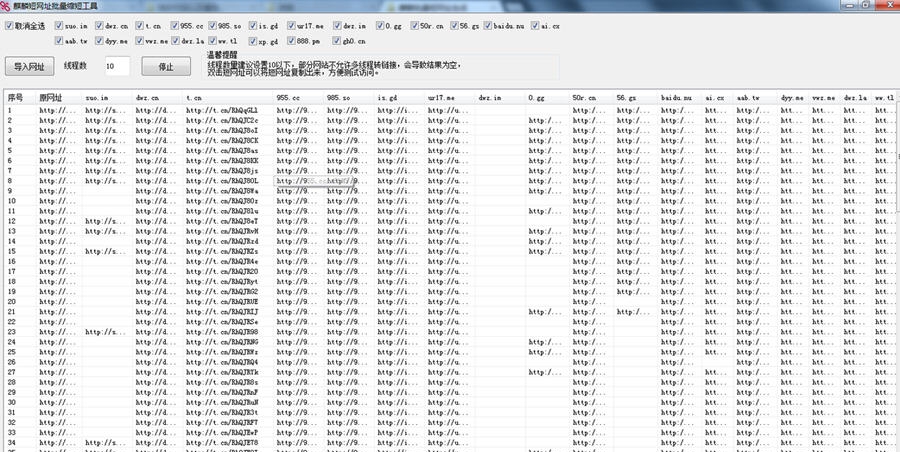Sort by the 50r.cn column header
900x452 pixels.
(591, 98)
